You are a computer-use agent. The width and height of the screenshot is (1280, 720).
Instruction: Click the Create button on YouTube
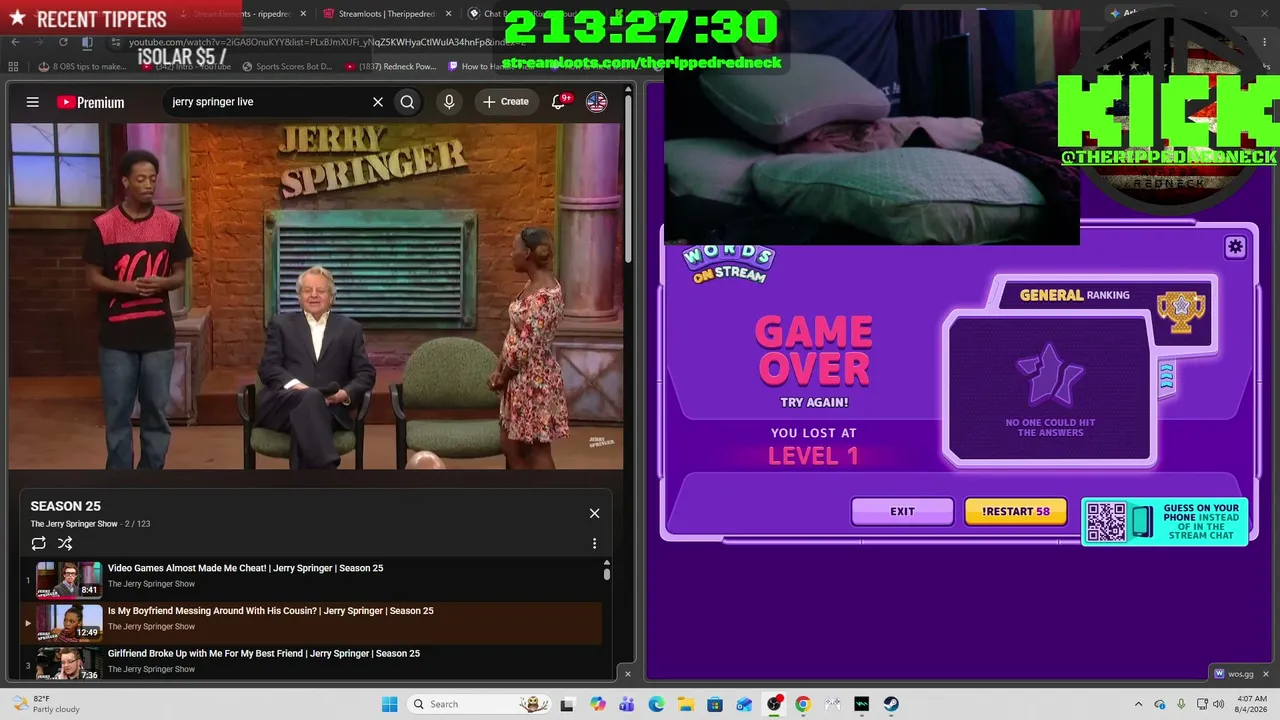(x=506, y=102)
